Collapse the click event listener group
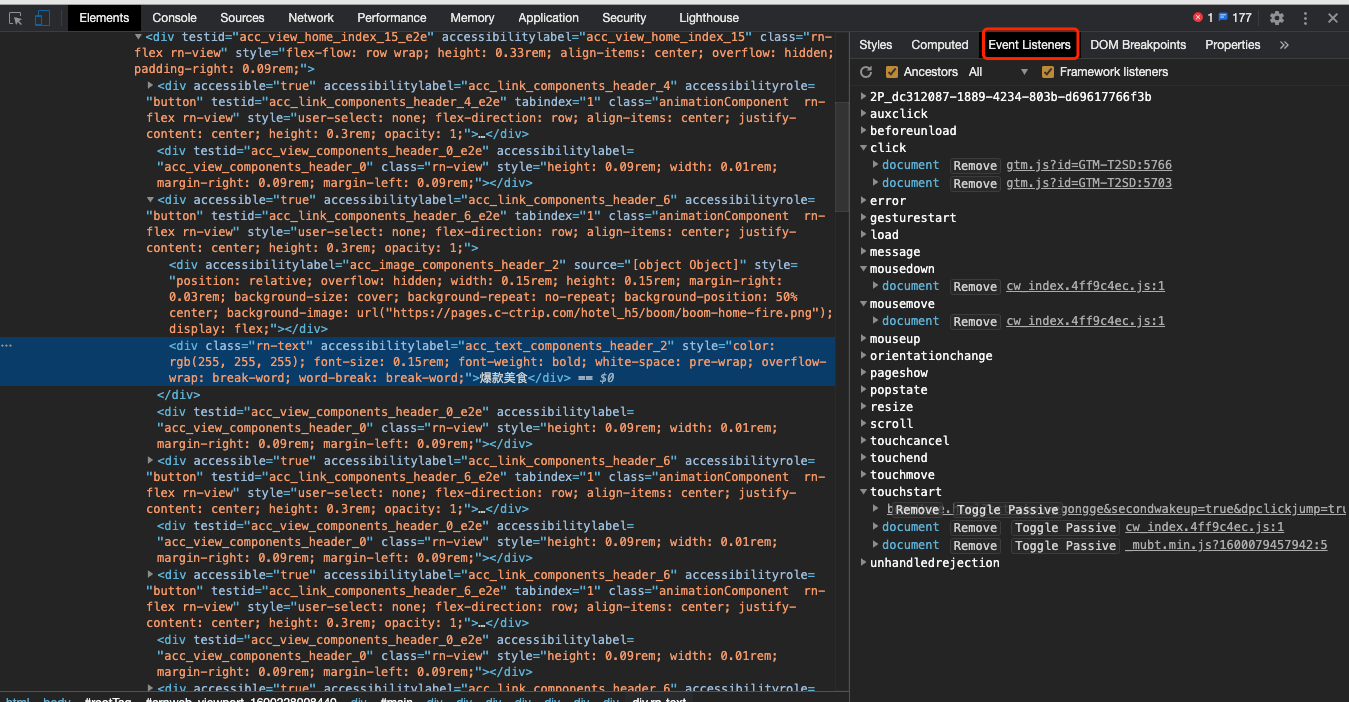The width and height of the screenshot is (1349, 702). point(863,147)
